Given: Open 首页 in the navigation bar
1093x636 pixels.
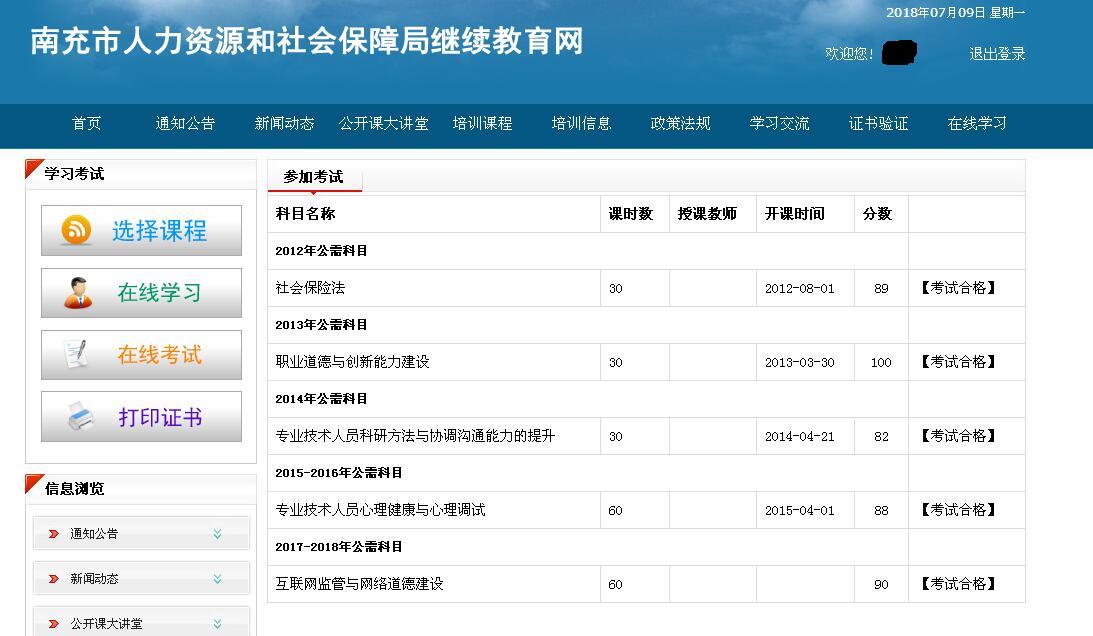Looking at the screenshot, I should [x=86, y=124].
